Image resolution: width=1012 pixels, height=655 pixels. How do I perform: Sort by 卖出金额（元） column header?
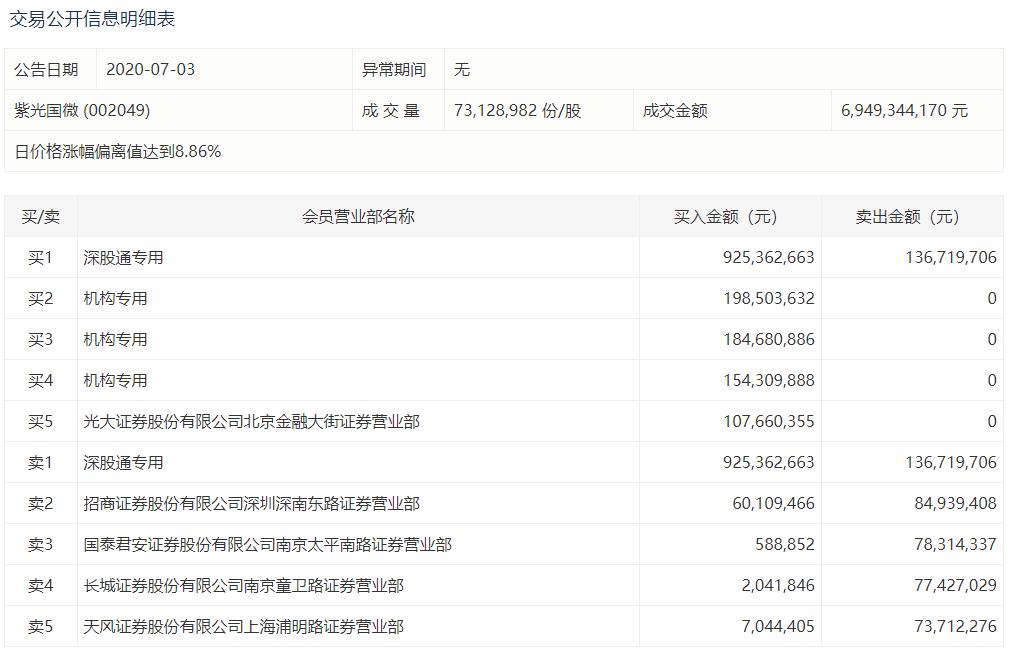pos(911,217)
